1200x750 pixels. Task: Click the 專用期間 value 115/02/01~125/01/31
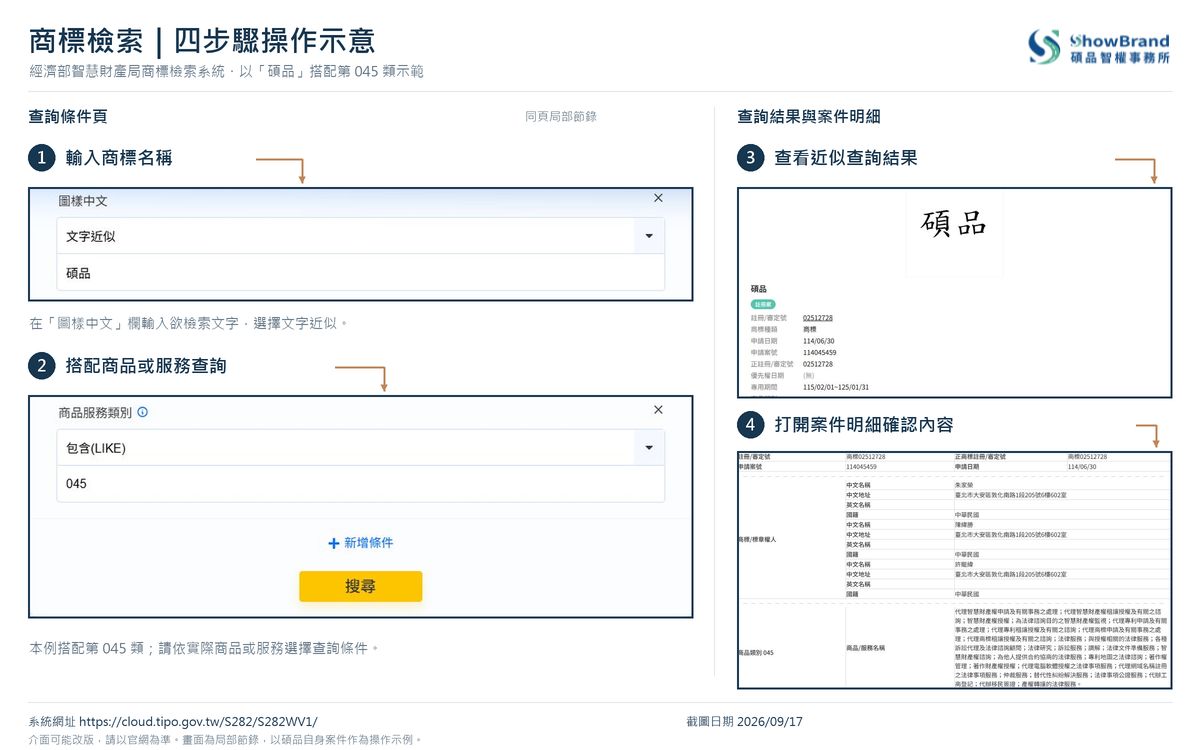[836, 387]
